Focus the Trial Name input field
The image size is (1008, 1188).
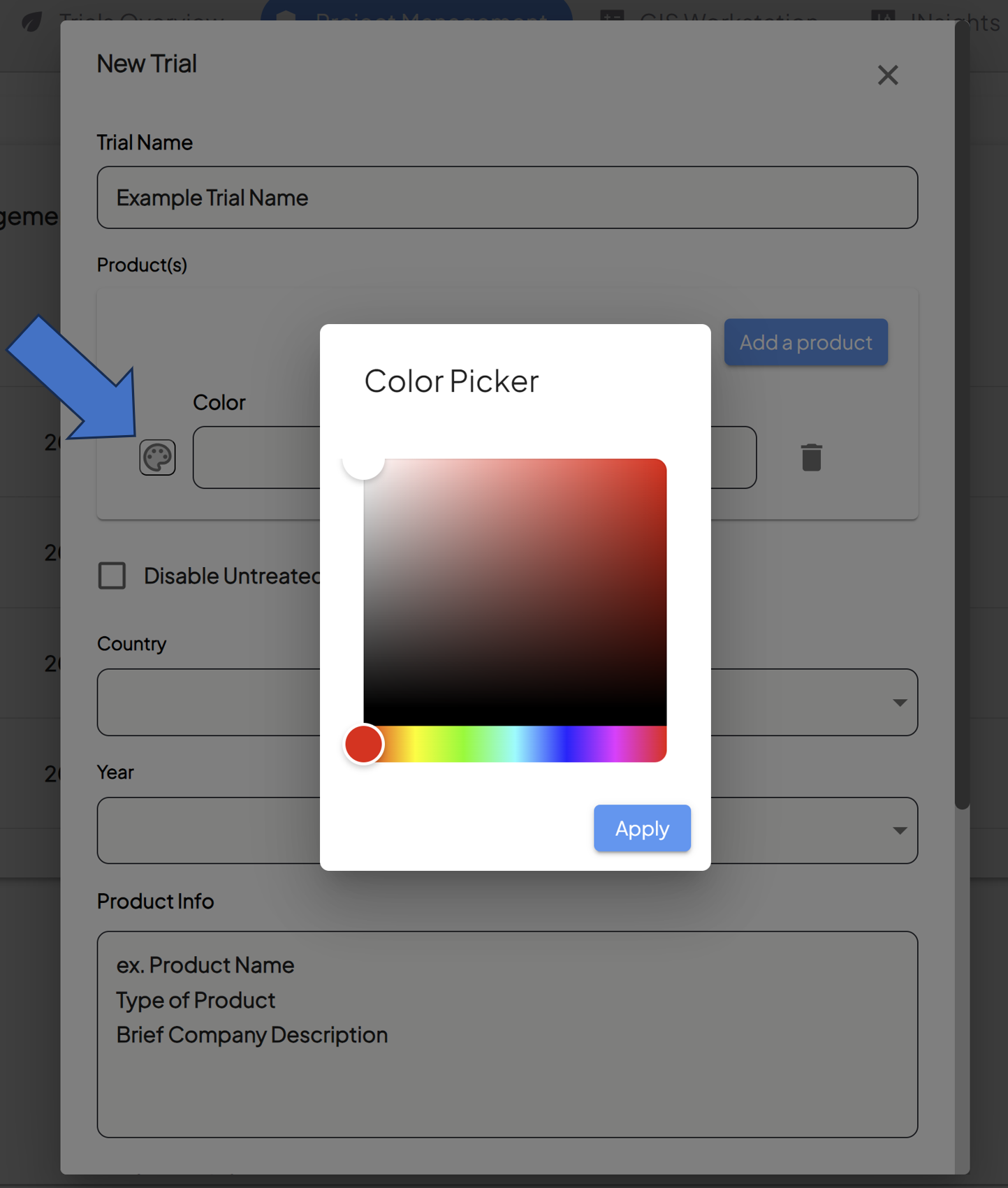pos(507,198)
